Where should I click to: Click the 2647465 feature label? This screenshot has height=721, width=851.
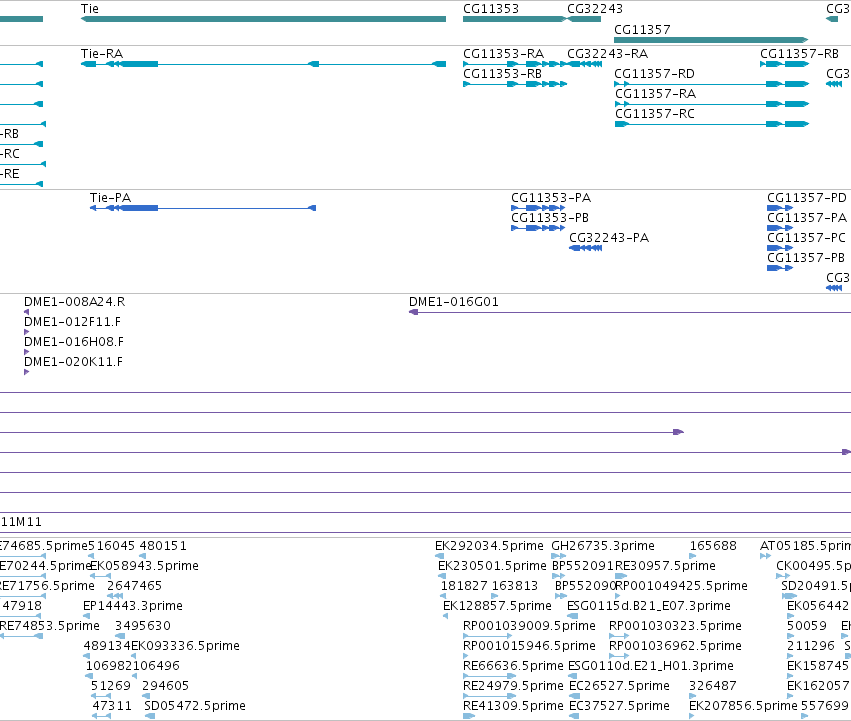click(x=135, y=586)
